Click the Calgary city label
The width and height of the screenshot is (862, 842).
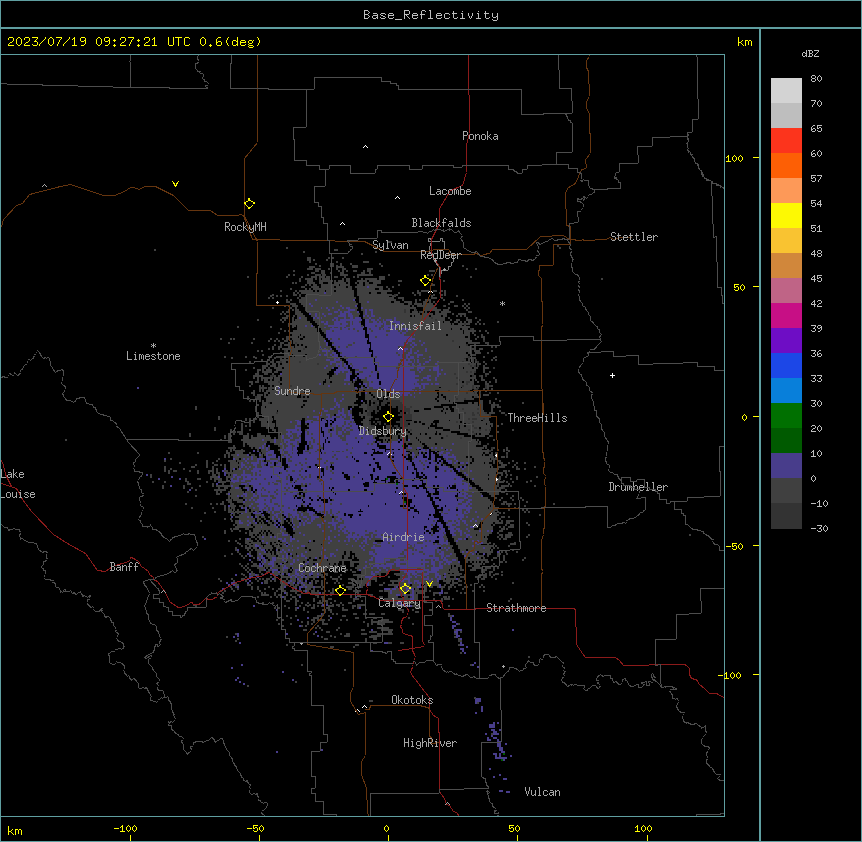(x=399, y=603)
